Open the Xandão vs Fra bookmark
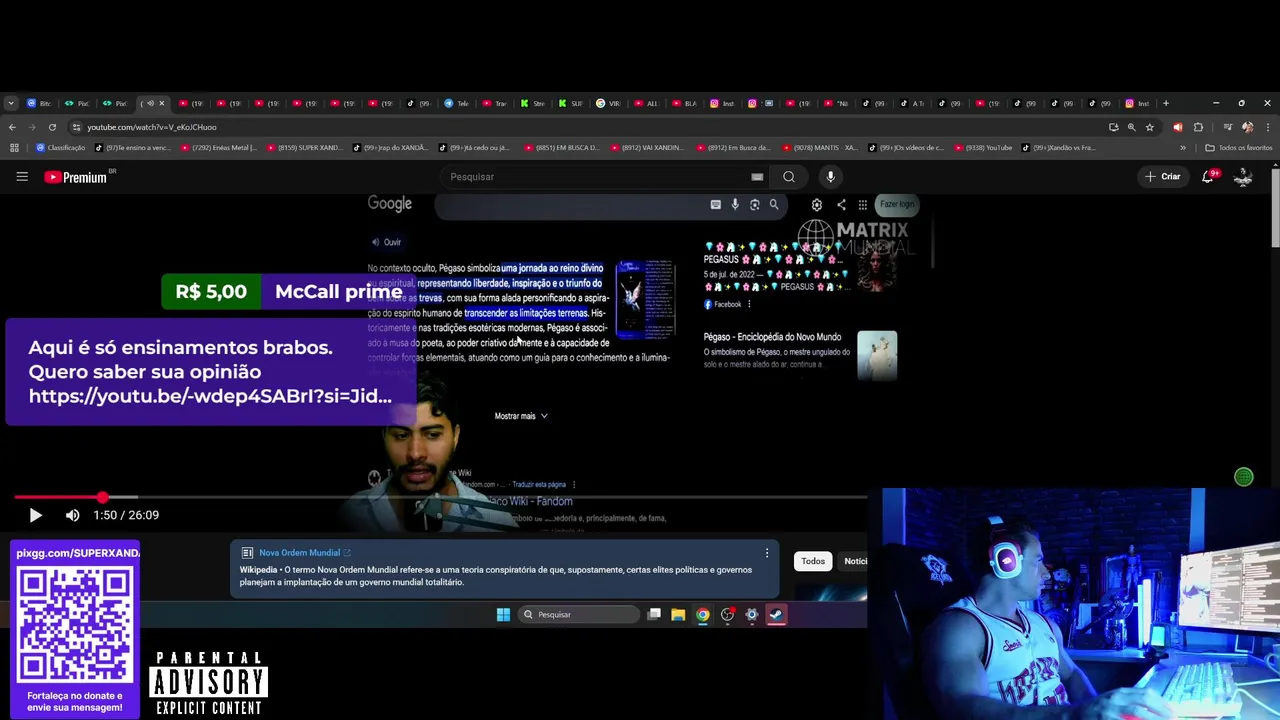The width and height of the screenshot is (1280, 720). coord(1060,148)
